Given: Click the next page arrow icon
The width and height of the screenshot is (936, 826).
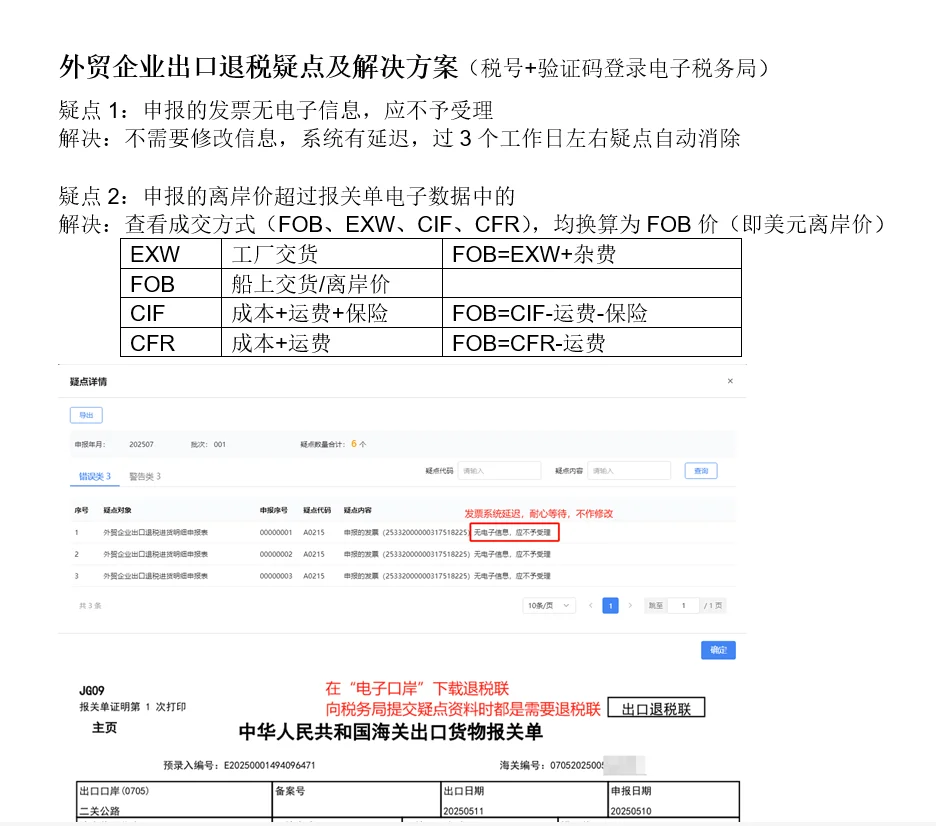Looking at the screenshot, I should click(631, 605).
